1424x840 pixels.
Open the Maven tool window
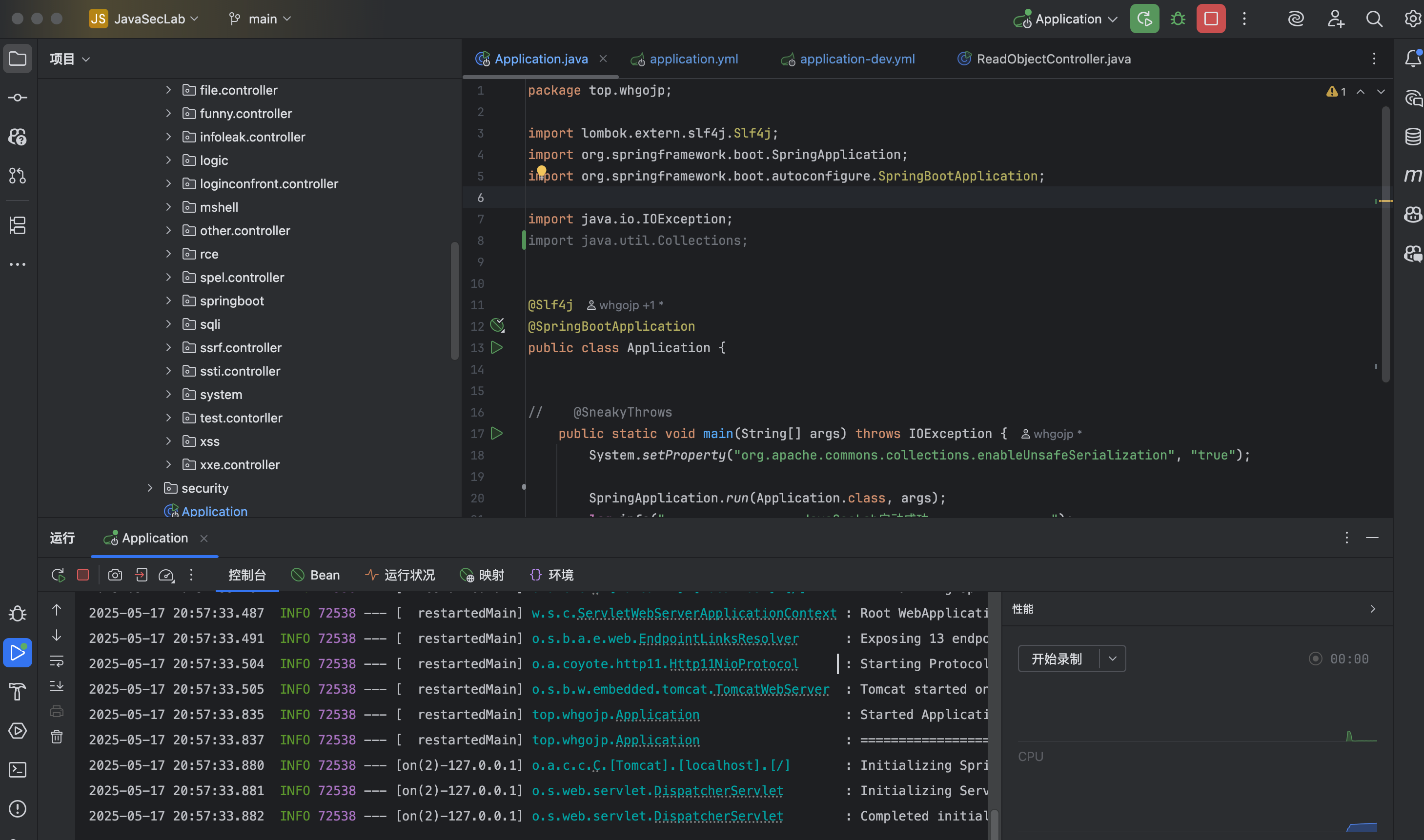[x=1413, y=176]
